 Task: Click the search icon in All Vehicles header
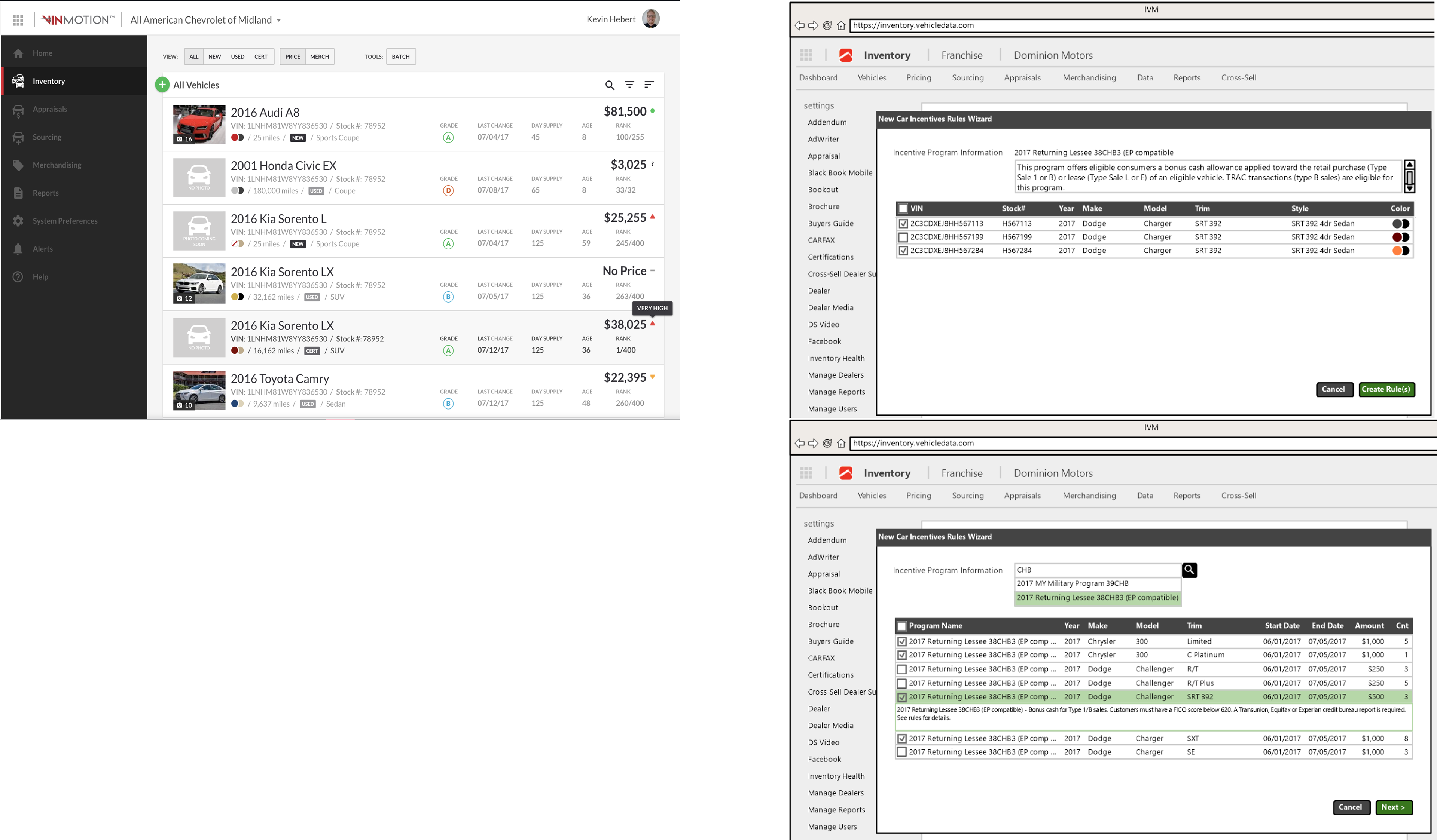610,85
